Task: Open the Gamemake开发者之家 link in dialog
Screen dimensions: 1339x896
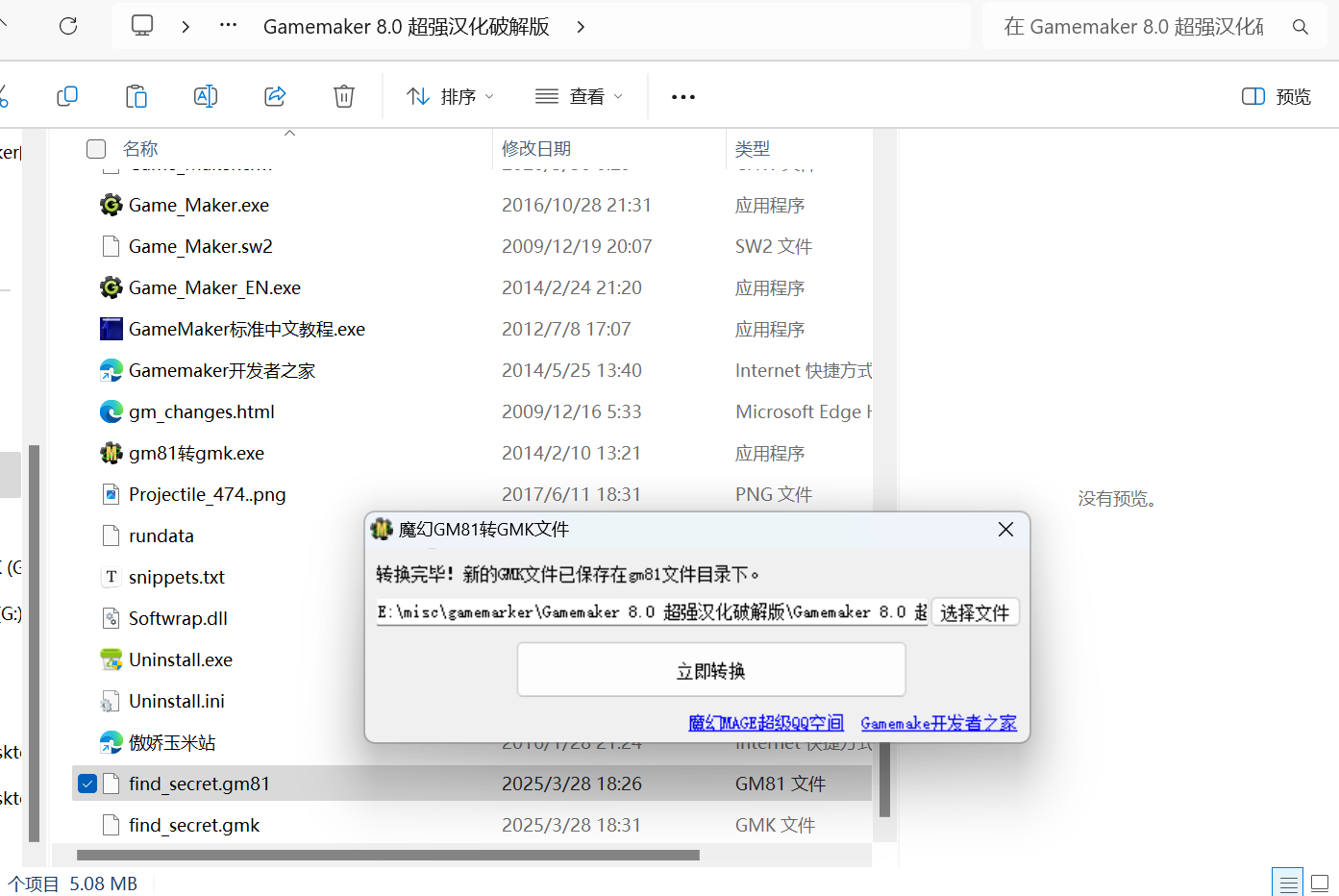Action: coord(938,723)
